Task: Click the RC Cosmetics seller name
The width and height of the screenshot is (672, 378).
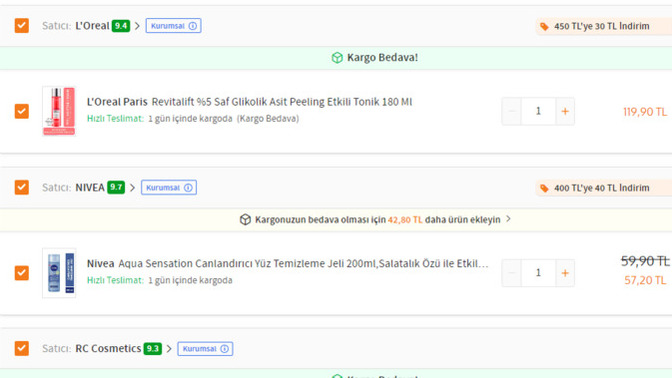Action: (x=108, y=348)
